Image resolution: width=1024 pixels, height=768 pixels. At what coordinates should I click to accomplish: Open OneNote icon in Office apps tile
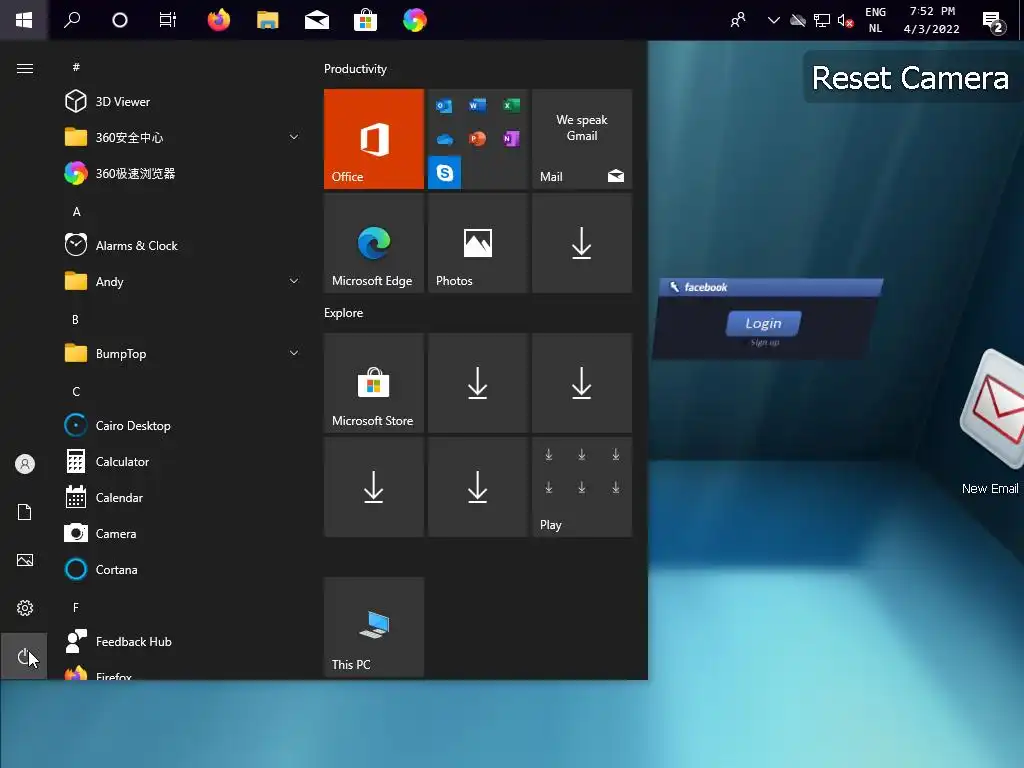tap(511, 139)
